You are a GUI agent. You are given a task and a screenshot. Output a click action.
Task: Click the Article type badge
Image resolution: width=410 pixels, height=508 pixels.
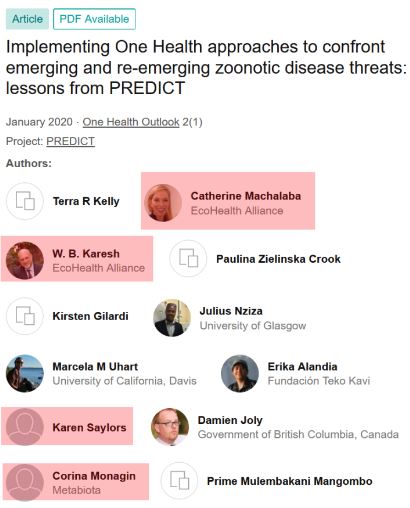click(x=27, y=19)
